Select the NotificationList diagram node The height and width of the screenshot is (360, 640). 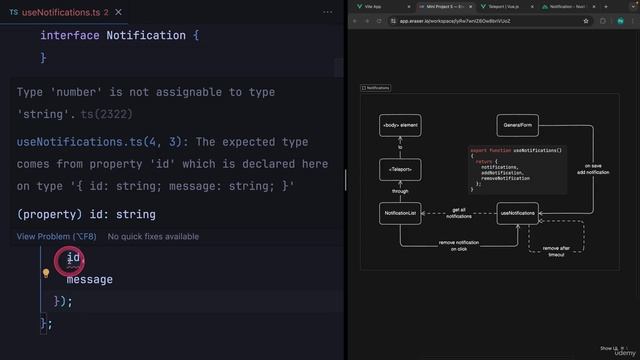[x=400, y=213]
